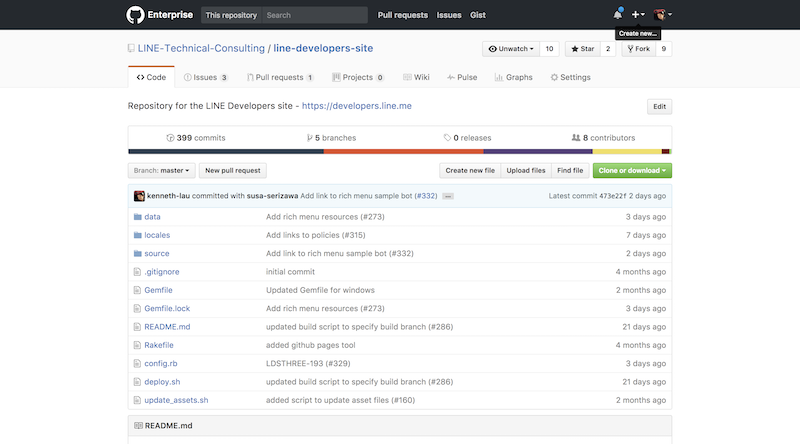View the 8 contributors
Viewport: 800px width, 444px height.
(604, 138)
